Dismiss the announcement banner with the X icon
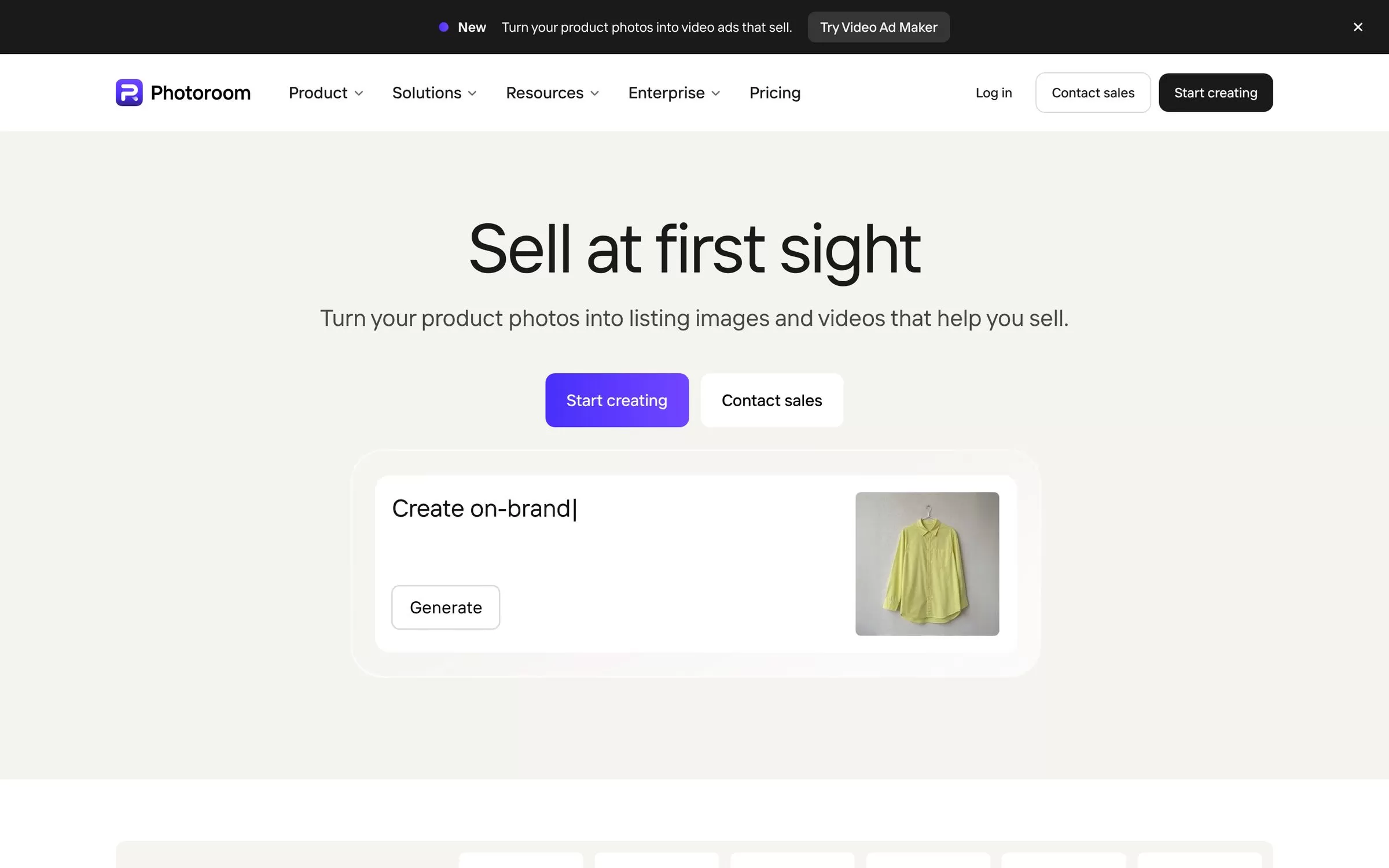The height and width of the screenshot is (868, 1389). pos(1358,27)
